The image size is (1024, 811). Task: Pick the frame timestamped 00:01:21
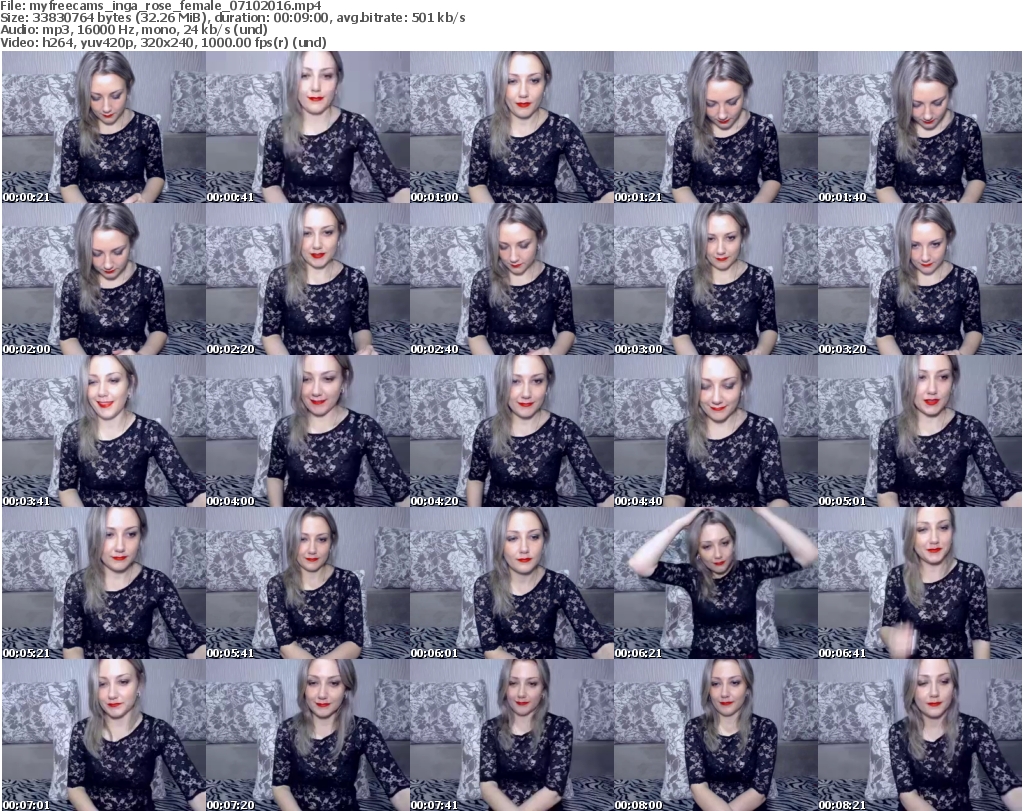click(x=715, y=127)
